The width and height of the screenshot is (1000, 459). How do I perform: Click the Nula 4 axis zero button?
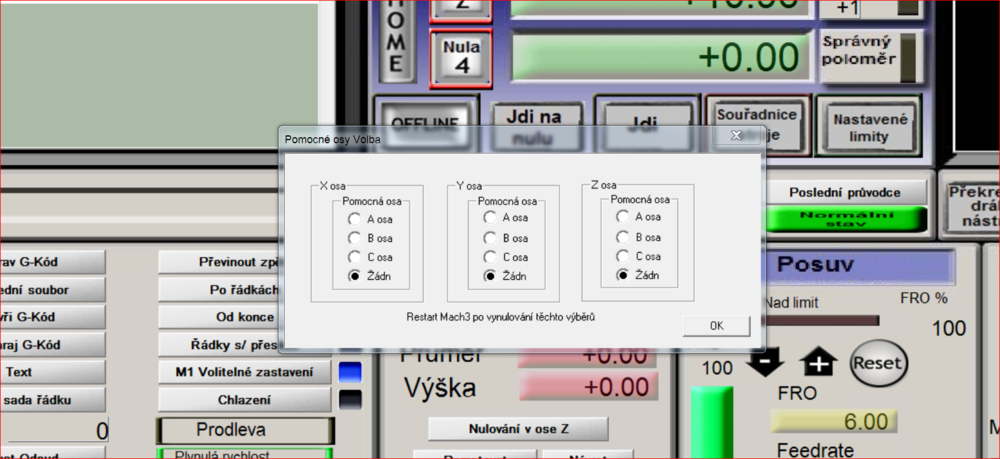tap(461, 56)
